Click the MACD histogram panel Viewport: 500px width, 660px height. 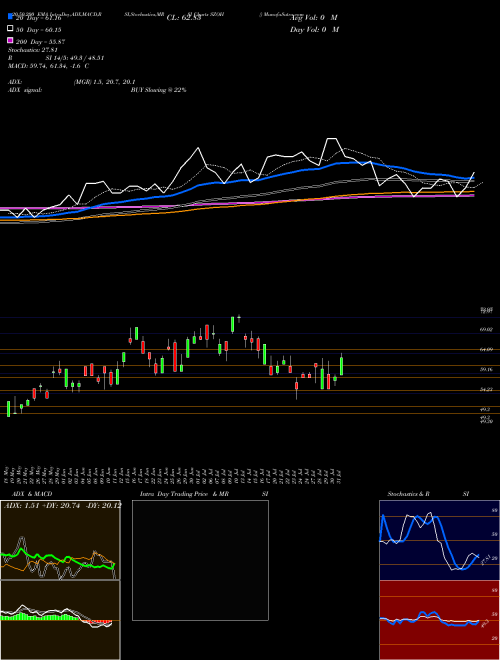(x=60, y=620)
